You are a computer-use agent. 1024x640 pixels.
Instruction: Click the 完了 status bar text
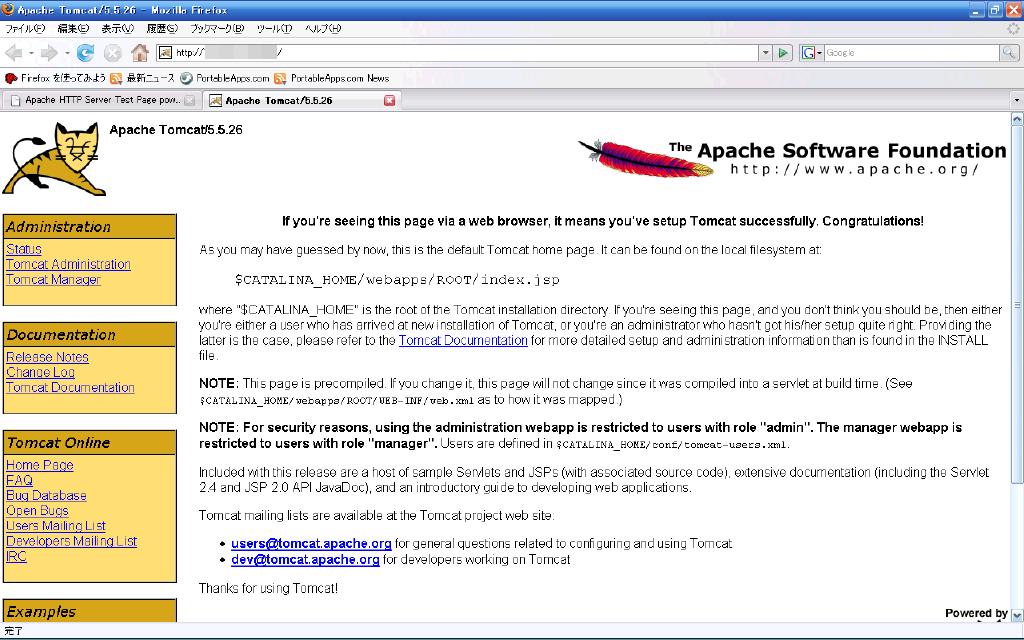pyautogui.click(x=13, y=631)
